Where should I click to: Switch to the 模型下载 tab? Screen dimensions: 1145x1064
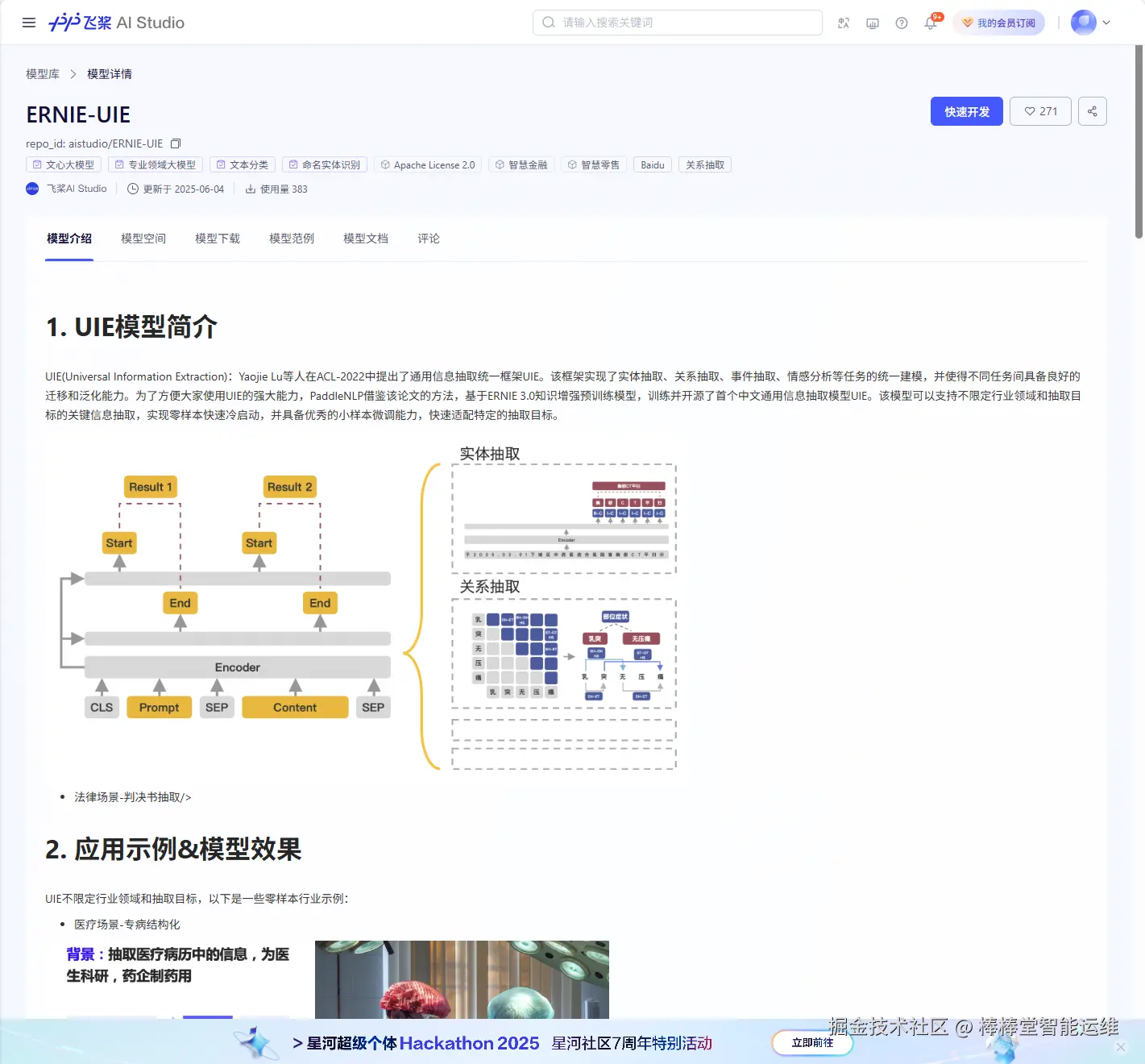(218, 239)
